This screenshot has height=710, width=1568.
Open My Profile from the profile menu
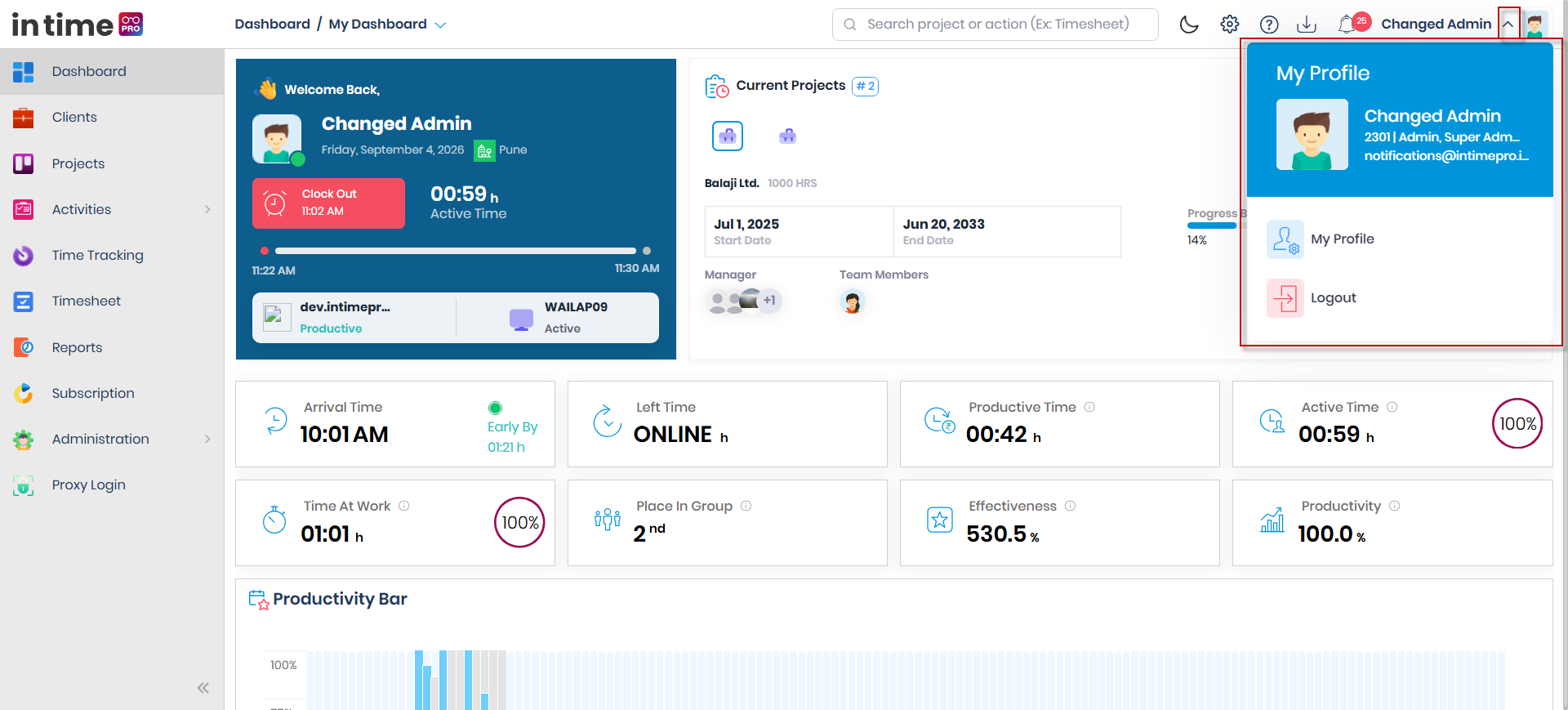tap(1321, 239)
